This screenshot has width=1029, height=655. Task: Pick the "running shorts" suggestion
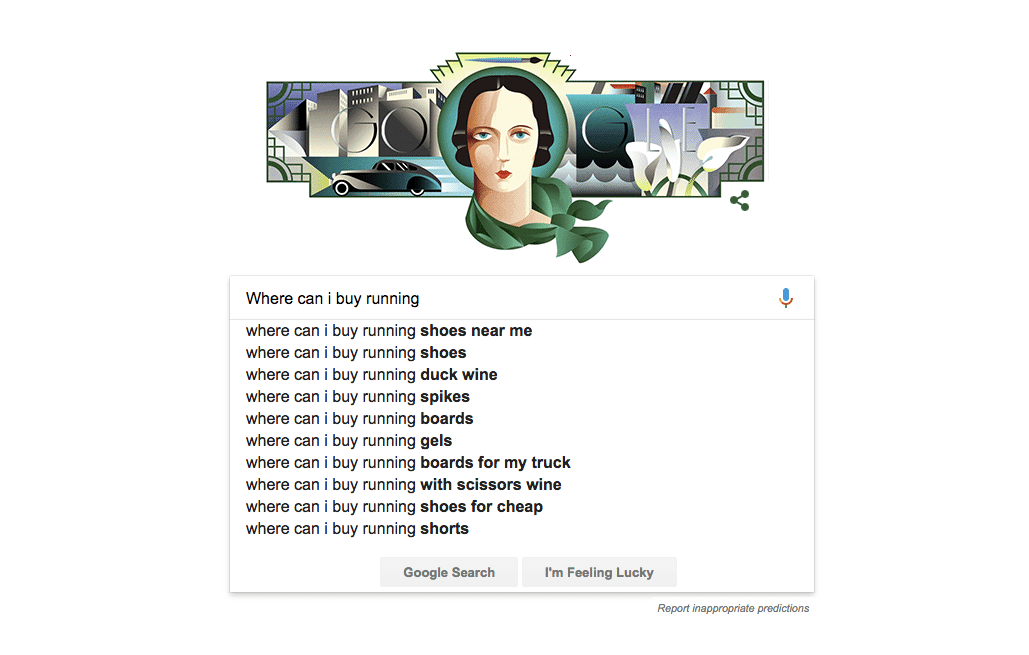point(357,529)
